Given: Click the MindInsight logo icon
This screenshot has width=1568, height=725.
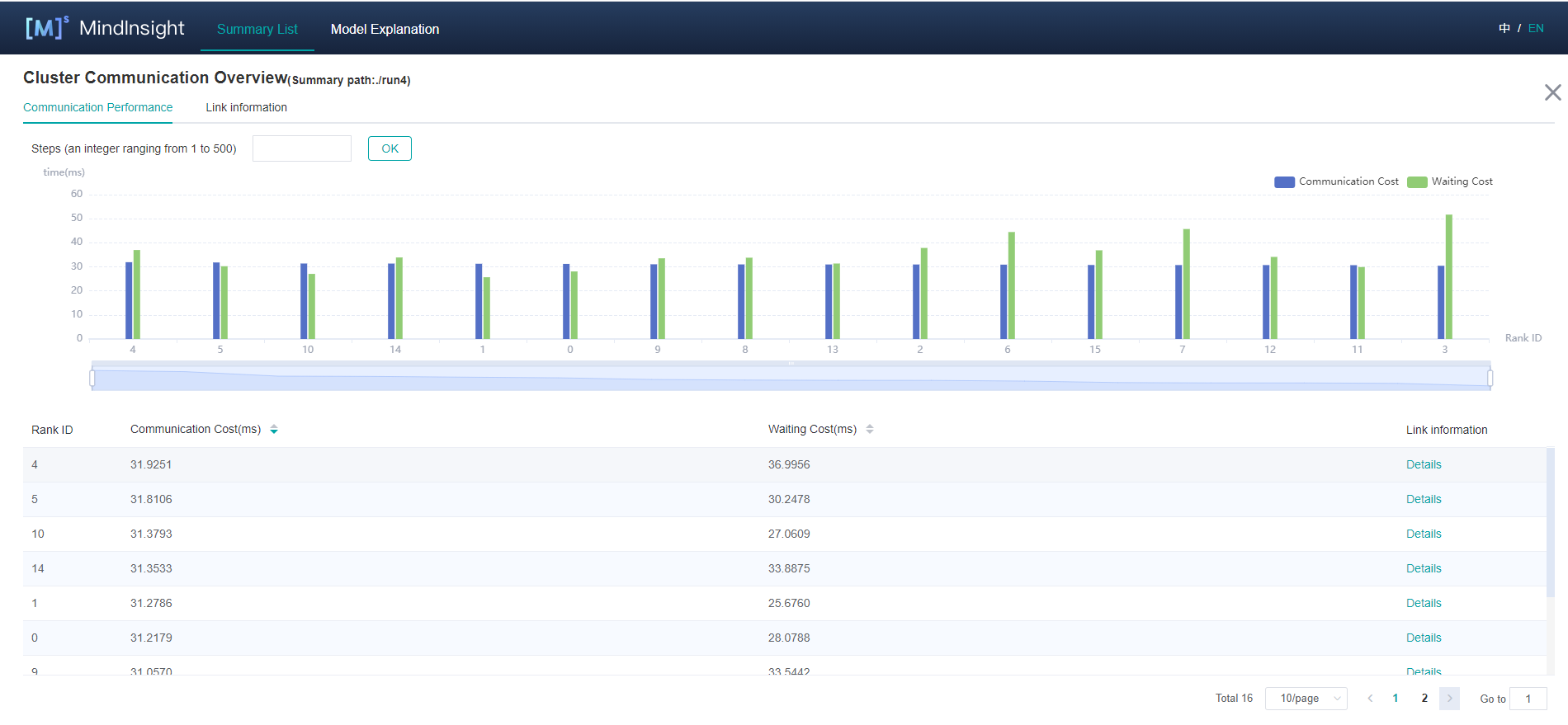Looking at the screenshot, I should tap(46, 28).
